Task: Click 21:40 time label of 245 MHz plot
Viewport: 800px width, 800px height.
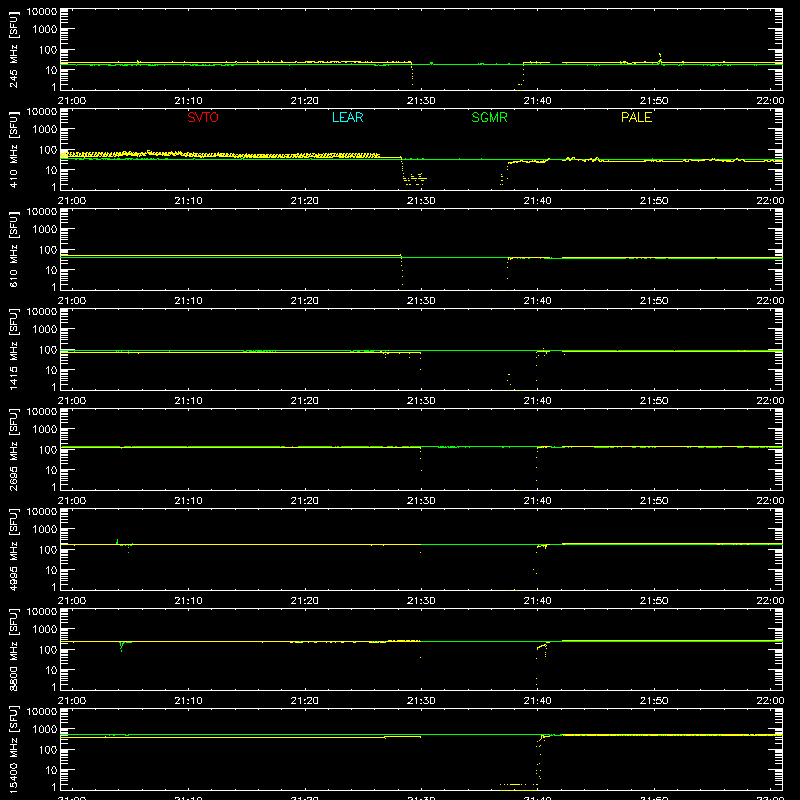Action: (537, 101)
